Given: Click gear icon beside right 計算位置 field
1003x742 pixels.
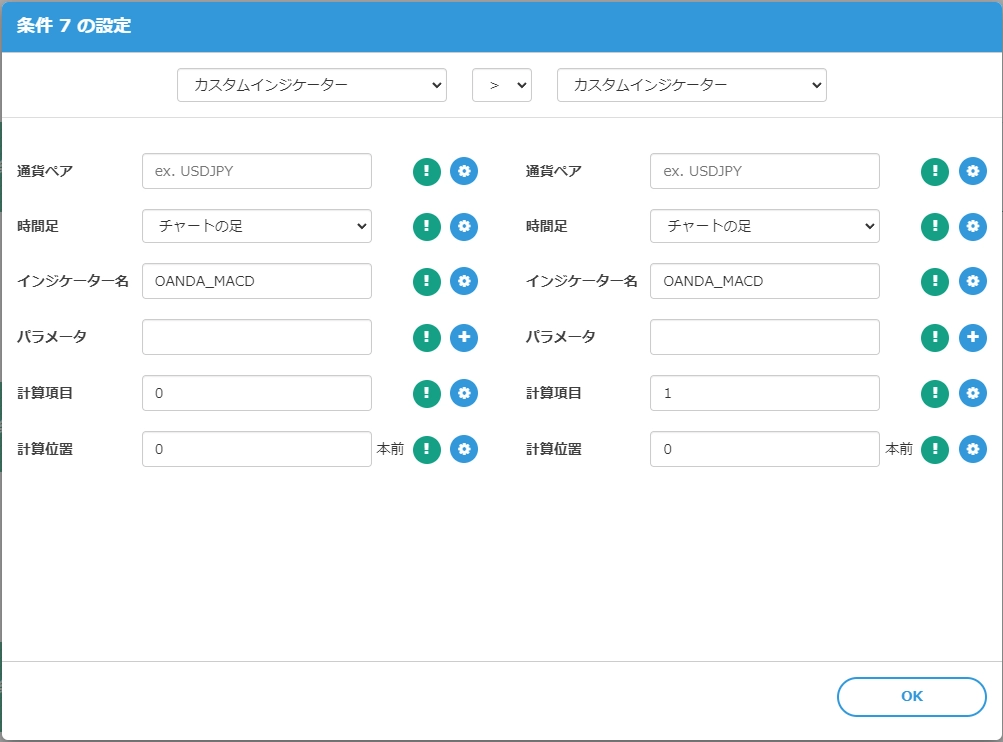Looking at the screenshot, I should 972,450.
